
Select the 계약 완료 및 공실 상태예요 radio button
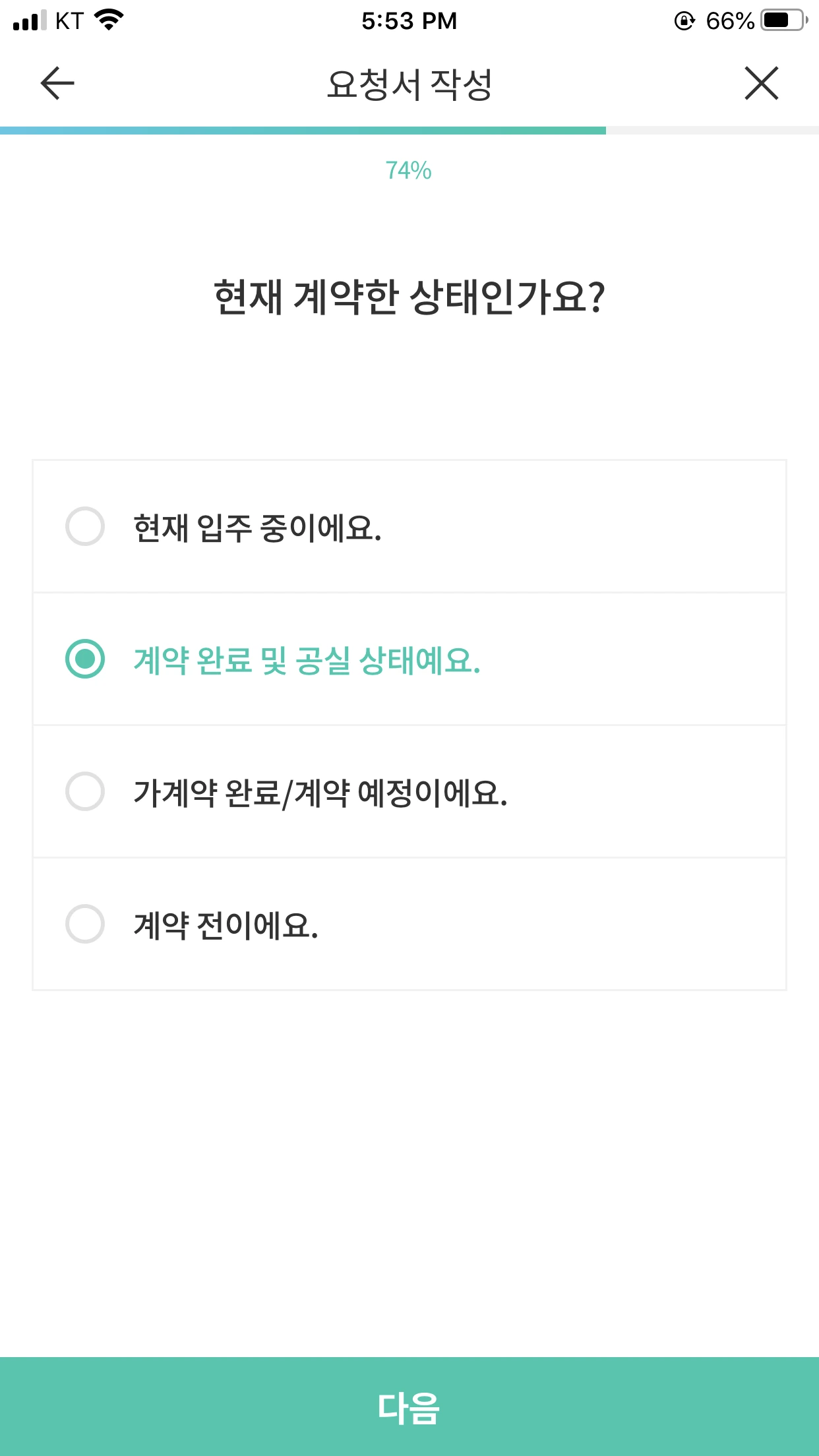(x=85, y=659)
